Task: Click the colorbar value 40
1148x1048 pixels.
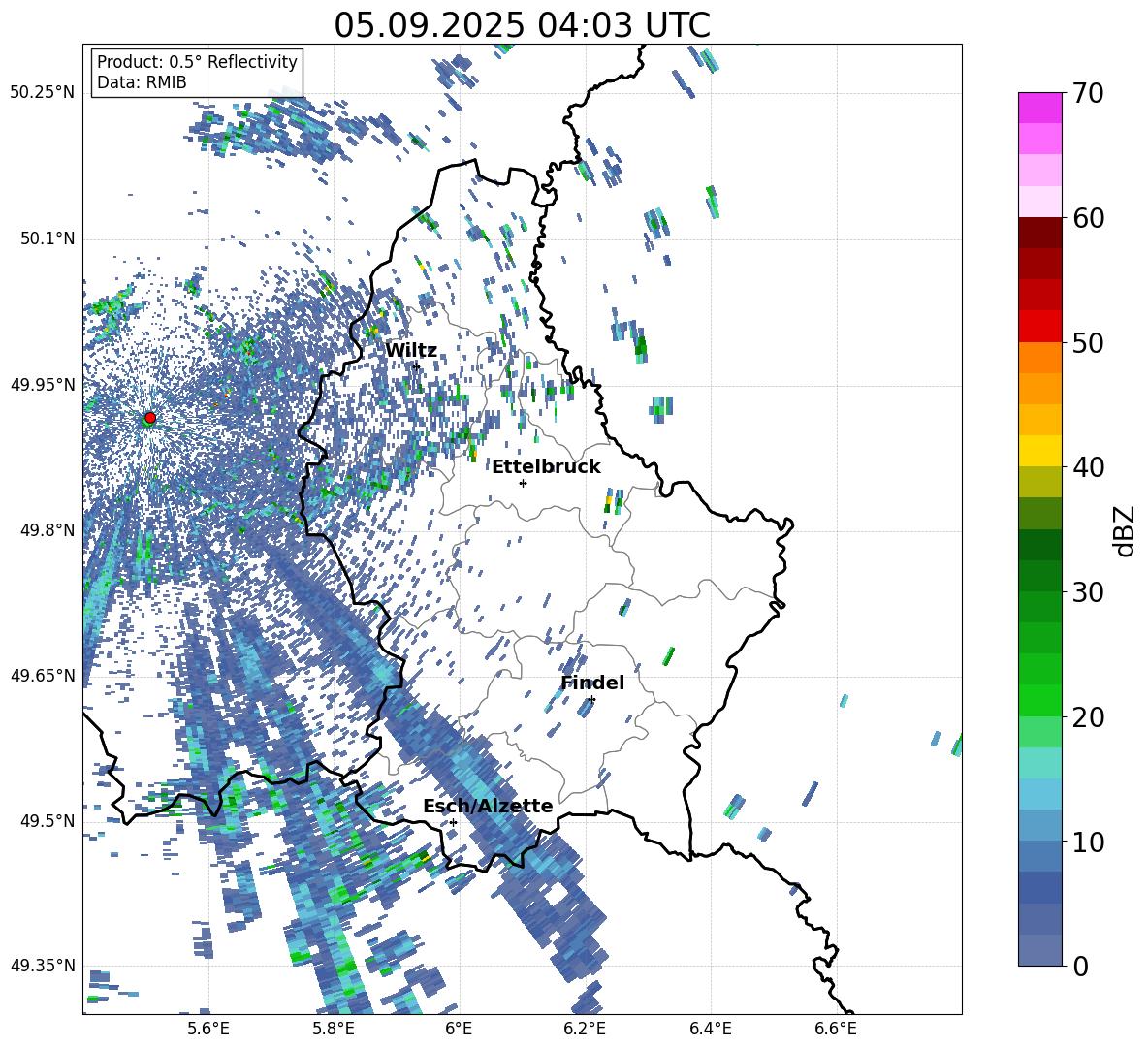Action: coord(1088,467)
